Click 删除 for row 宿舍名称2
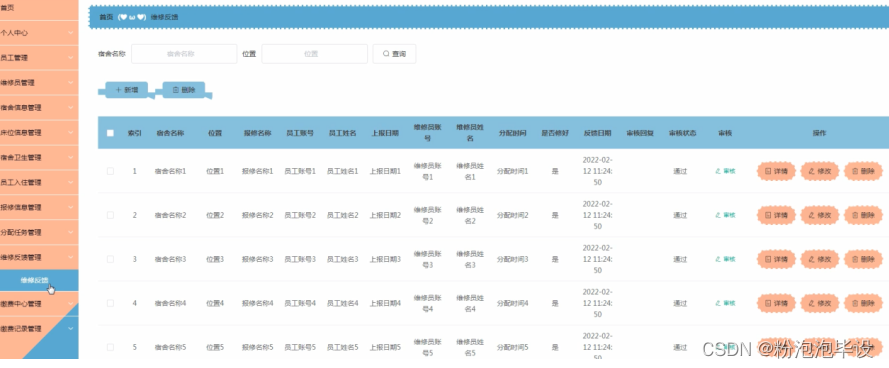Image resolution: width=889 pixels, height=368 pixels. 863,215
